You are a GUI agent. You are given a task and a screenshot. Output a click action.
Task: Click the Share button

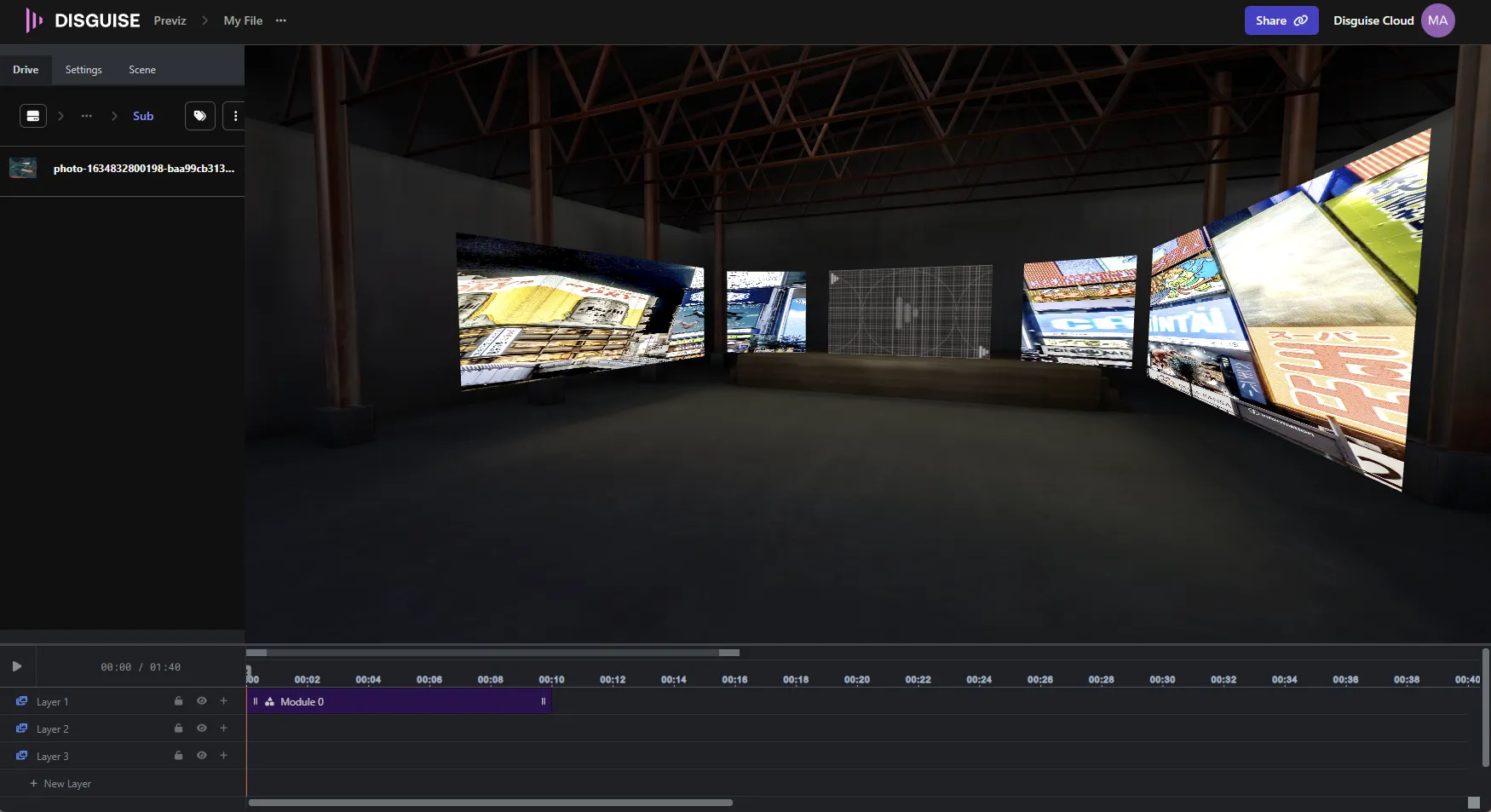[x=1281, y=20]
